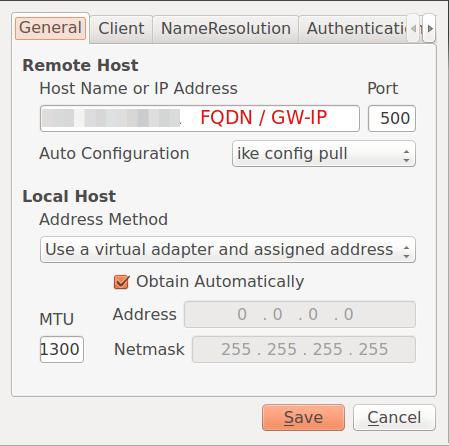Click the first octet of the Netmask field
Viewport: 449px width, 446px height.
tap(236, 349)
